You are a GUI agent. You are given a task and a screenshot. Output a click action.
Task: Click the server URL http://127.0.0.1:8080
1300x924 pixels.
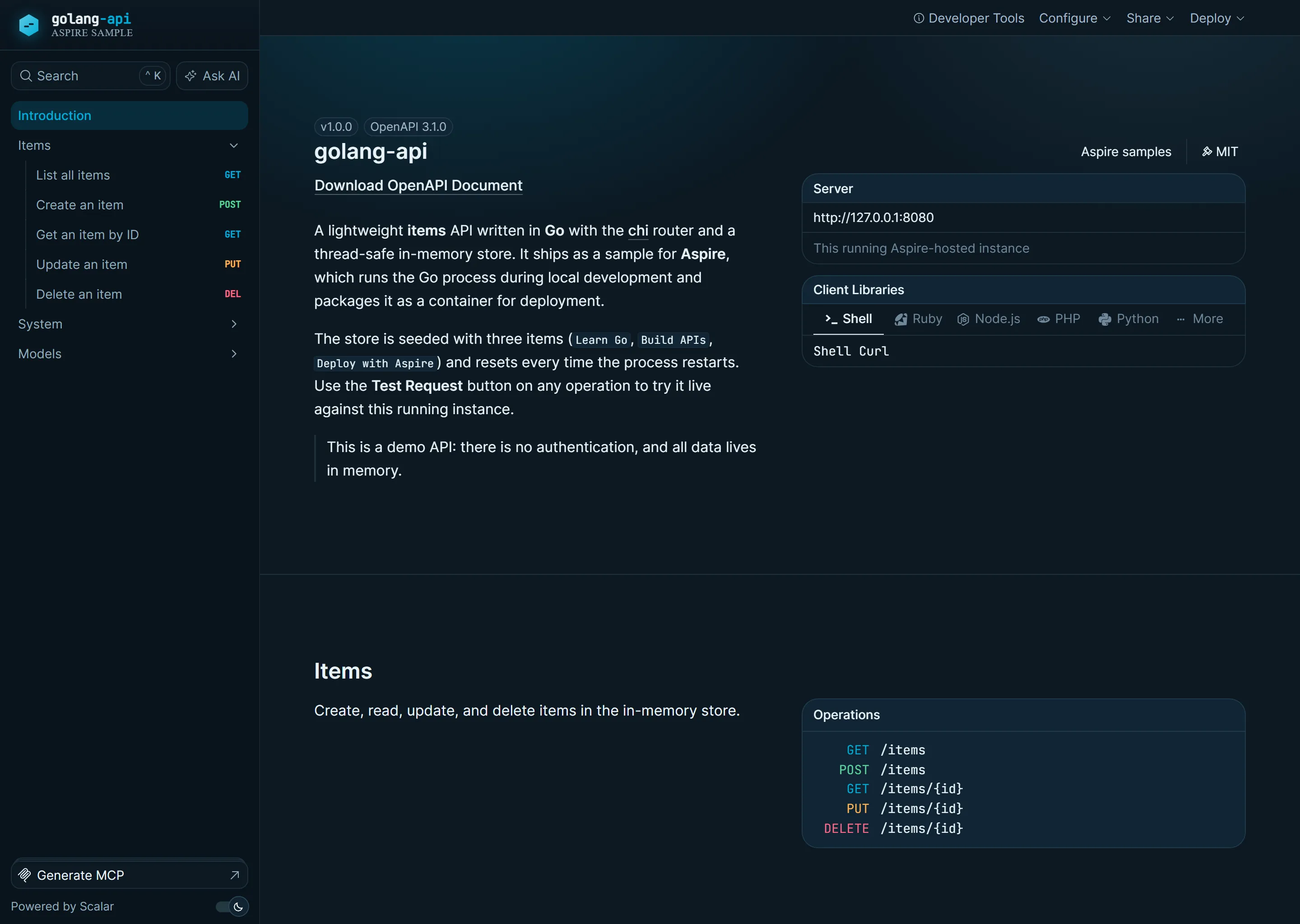tap(873, 217)
